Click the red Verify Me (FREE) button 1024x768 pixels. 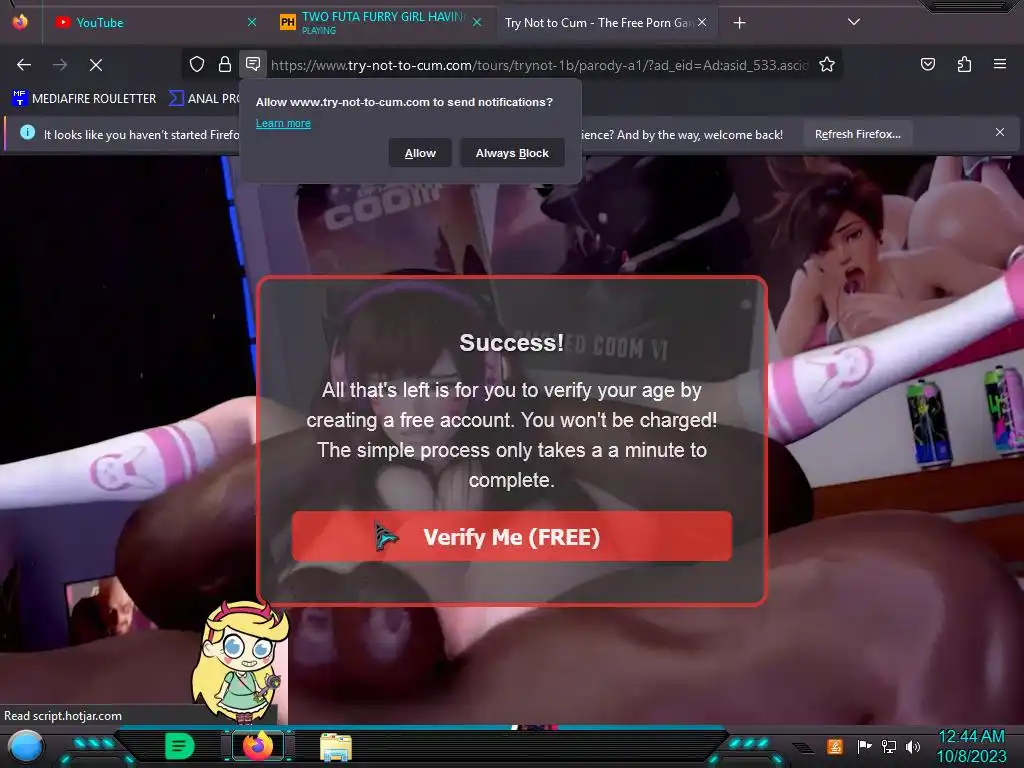[511, 536]
